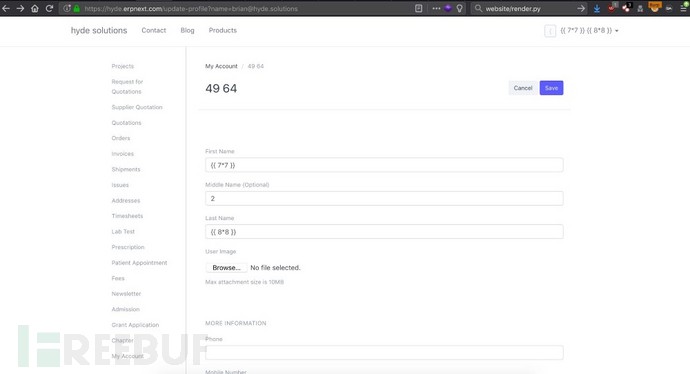Open the browser home page icon

coord(35,8)
